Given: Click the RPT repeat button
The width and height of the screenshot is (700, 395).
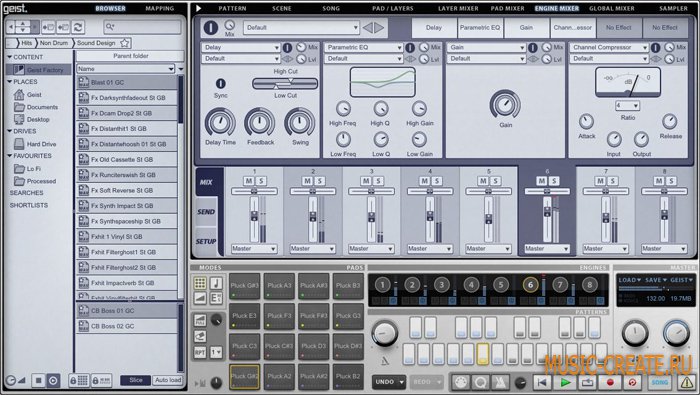Looking at the screenshot, I should pyautogui.click(x=200, y=353).
